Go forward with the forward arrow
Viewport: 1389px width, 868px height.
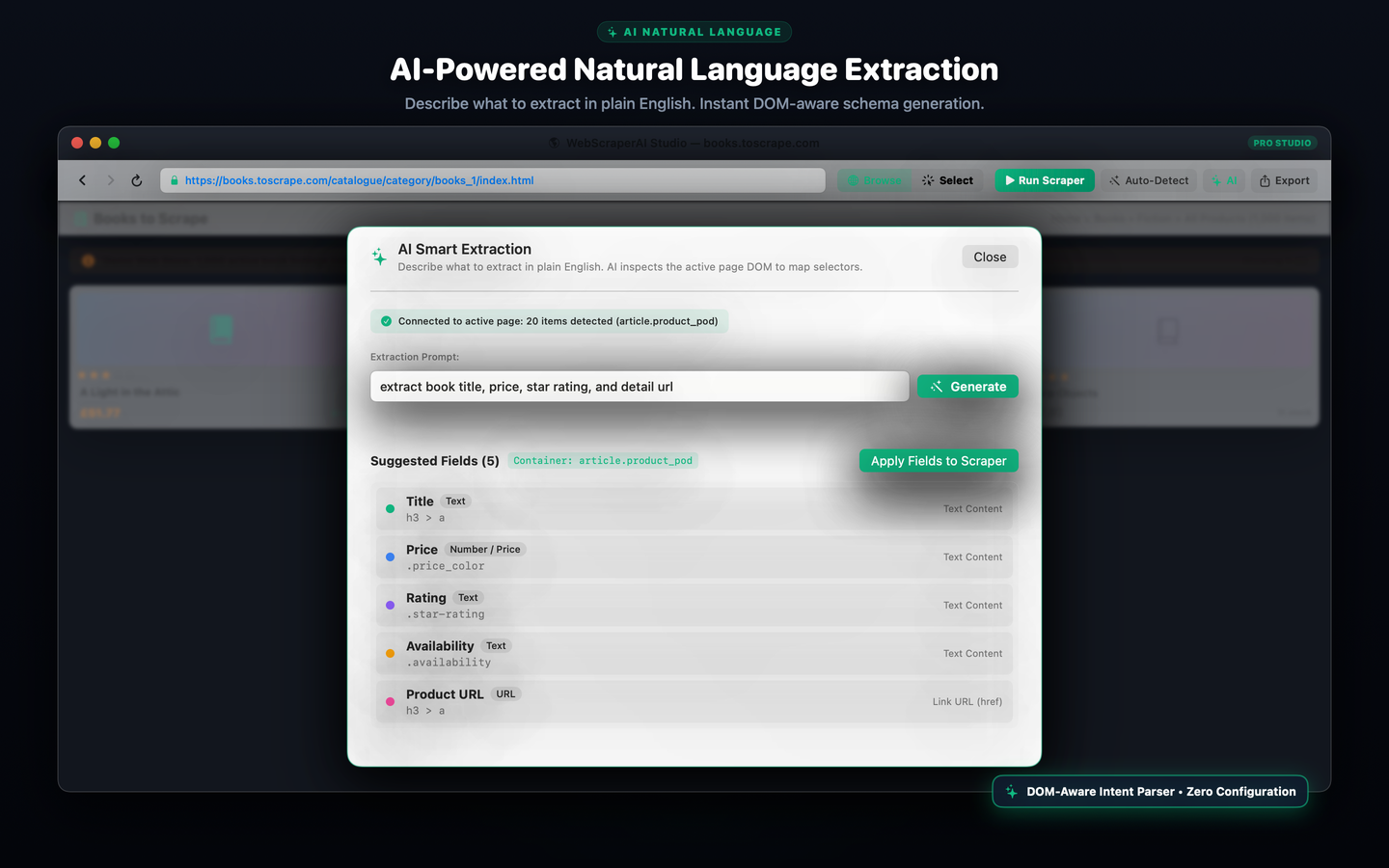(110, 180)
